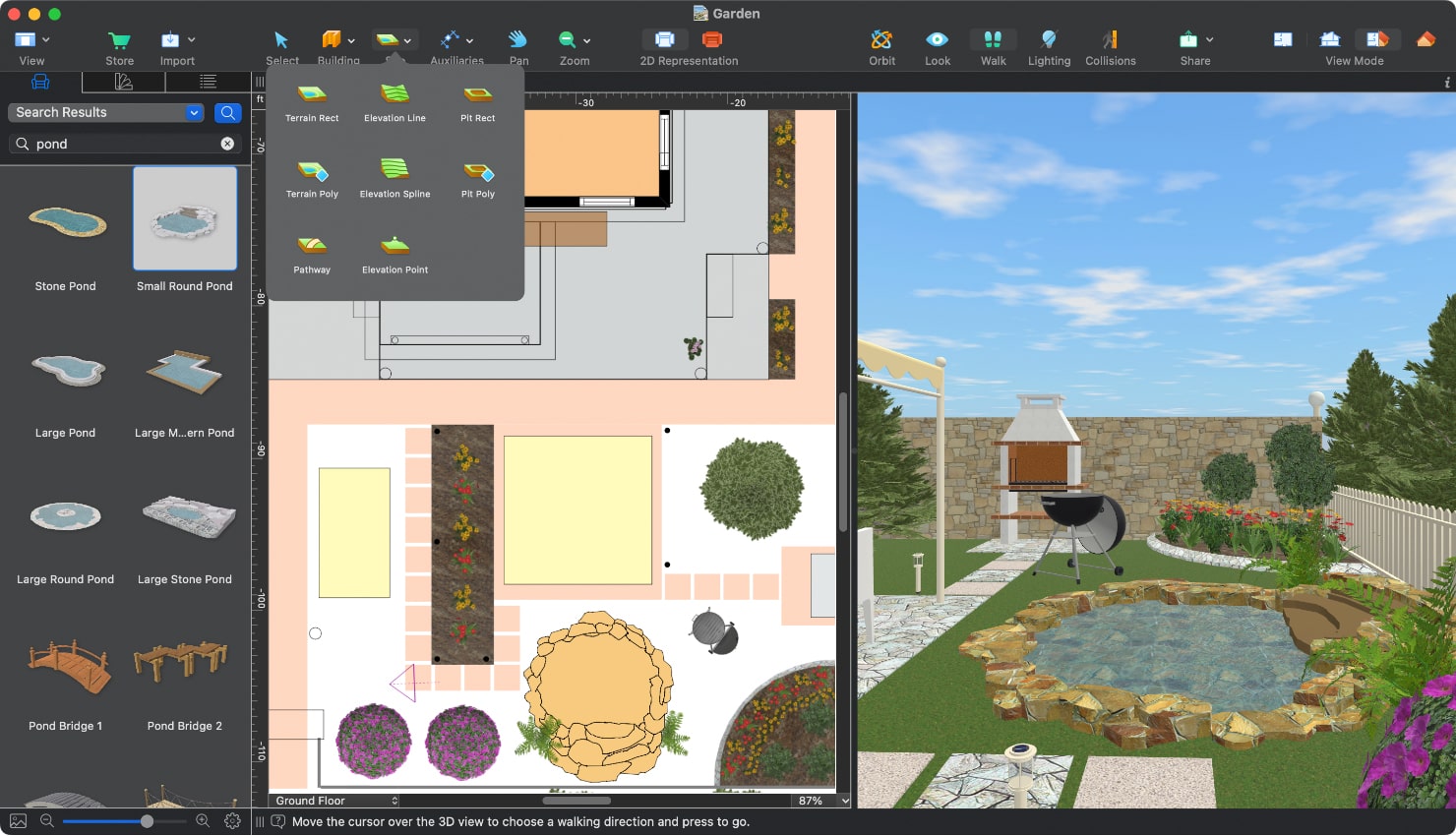Viewport: 1456px width, 836px height.
Task: Select the Pathway tool
Action: point(312,253)
